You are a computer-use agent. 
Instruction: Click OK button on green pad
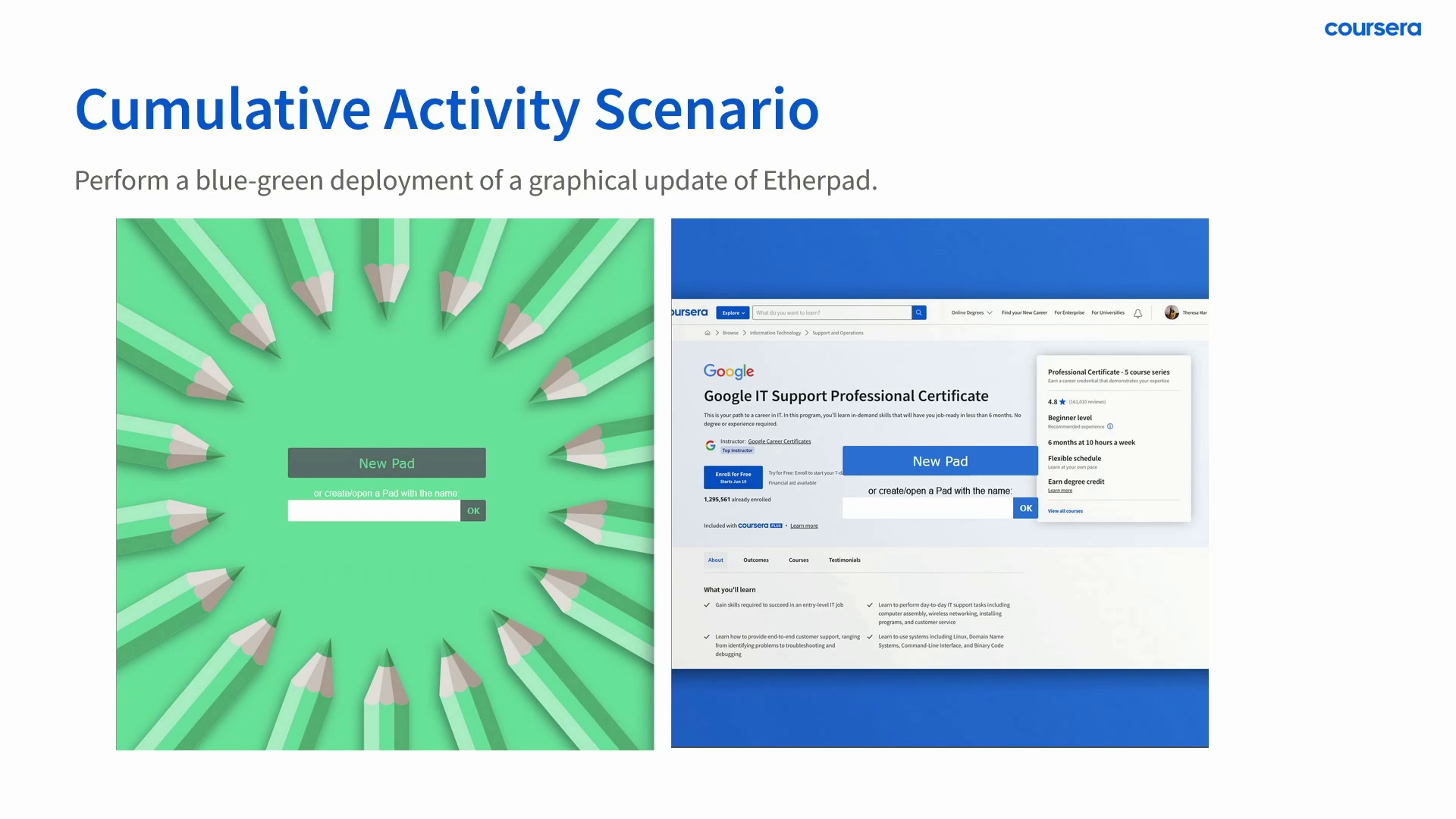[473, 511]
